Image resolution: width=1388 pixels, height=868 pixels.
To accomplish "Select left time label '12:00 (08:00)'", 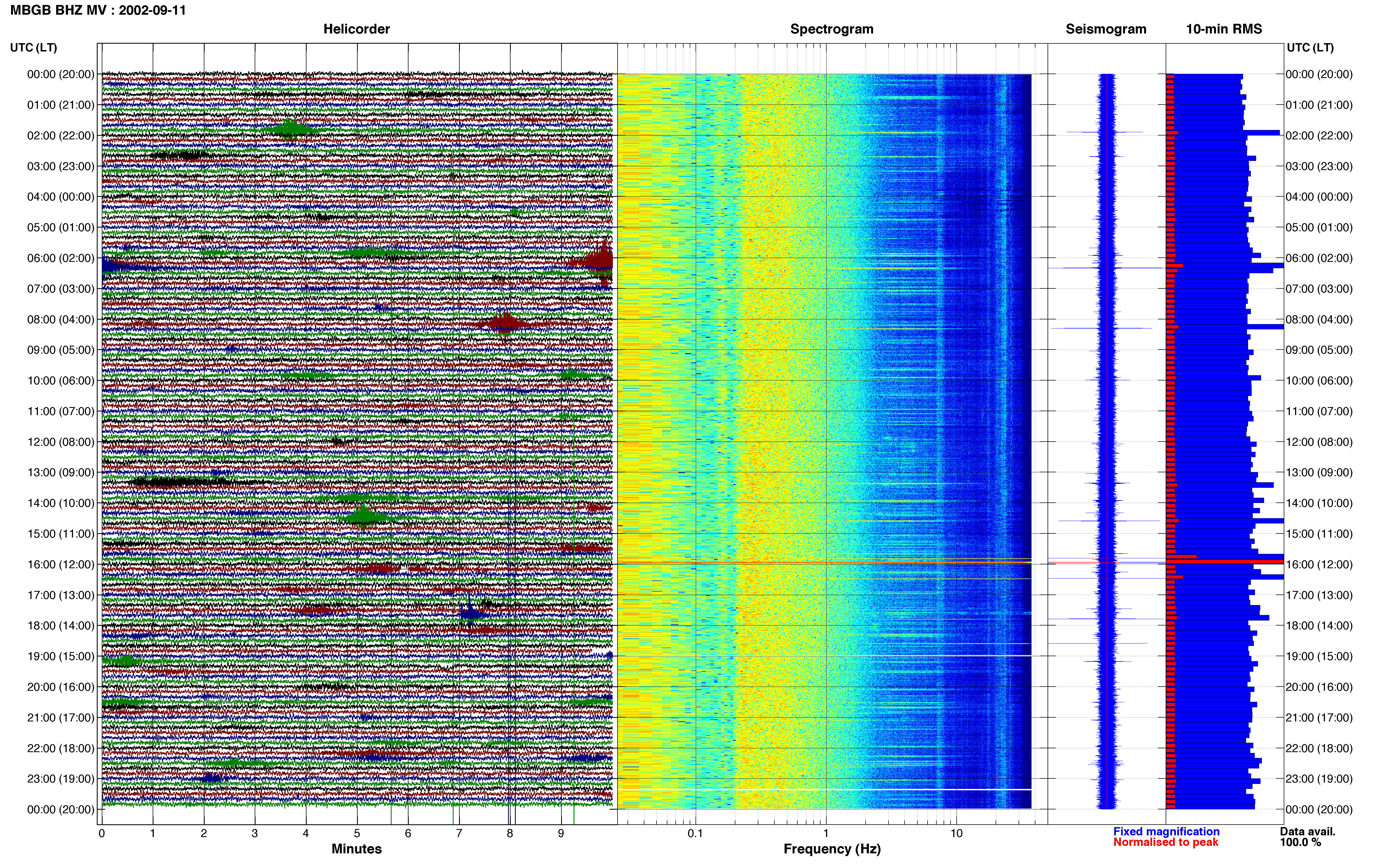I will [61, 442].
